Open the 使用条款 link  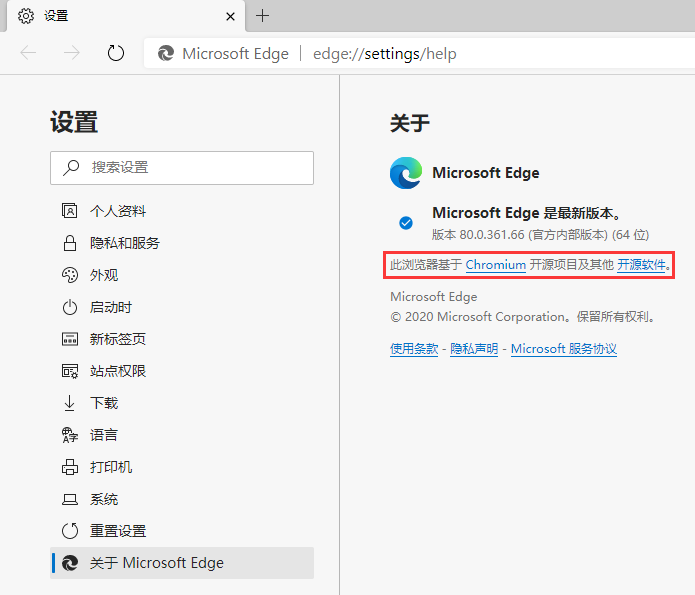(x=414, y=349)
